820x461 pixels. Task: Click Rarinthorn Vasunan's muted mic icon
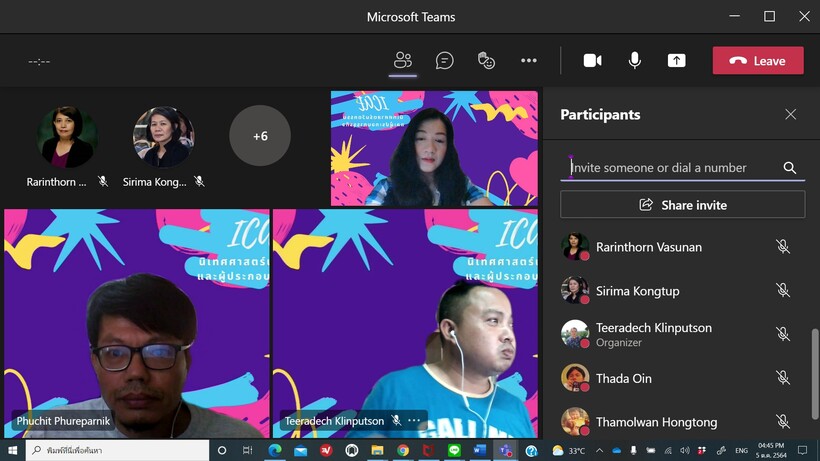click(x=783, y=247)
